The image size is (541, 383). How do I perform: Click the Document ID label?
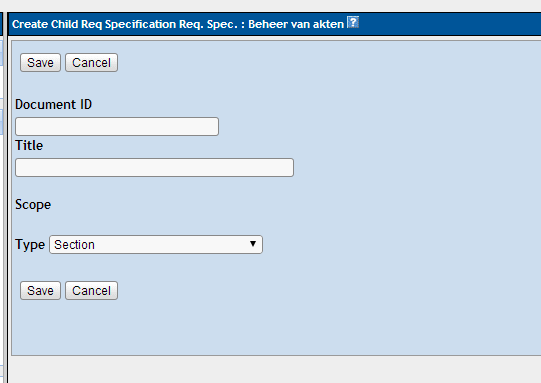tap(53, 104)
